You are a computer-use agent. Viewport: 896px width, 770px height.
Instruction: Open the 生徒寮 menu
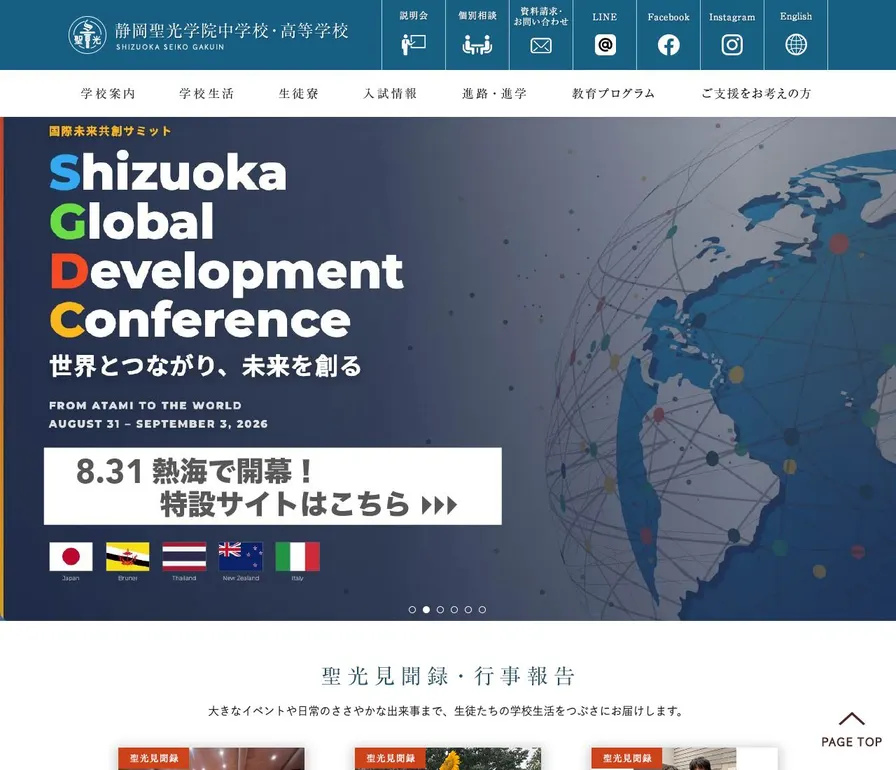pyautogui.click(x=298, y=93)
